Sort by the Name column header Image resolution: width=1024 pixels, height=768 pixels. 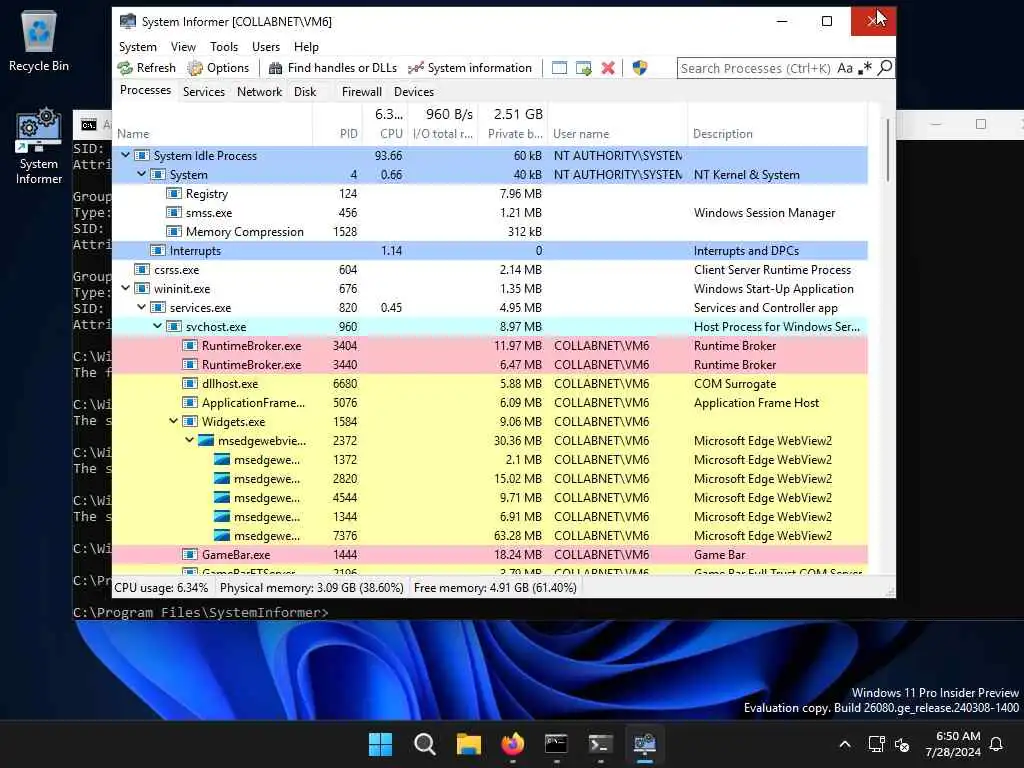pyautogui.click(x=213, y=124)
